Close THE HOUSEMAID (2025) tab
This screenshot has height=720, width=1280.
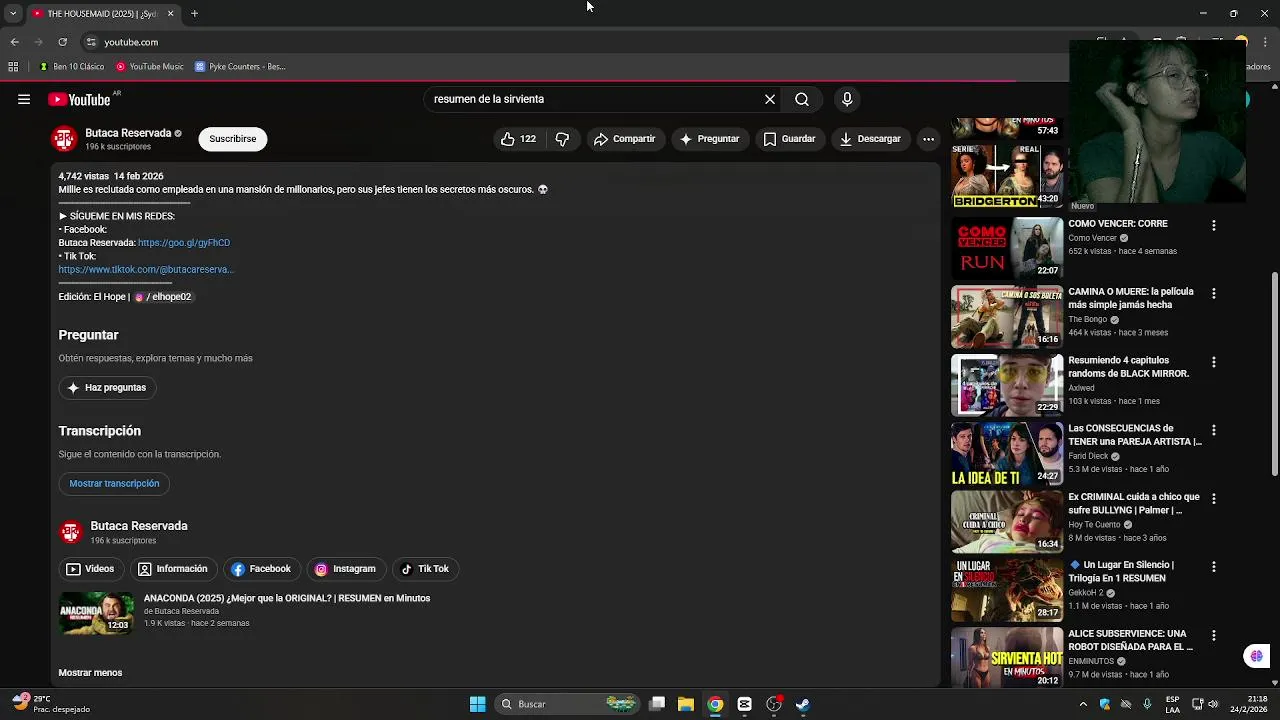point(170,13)
